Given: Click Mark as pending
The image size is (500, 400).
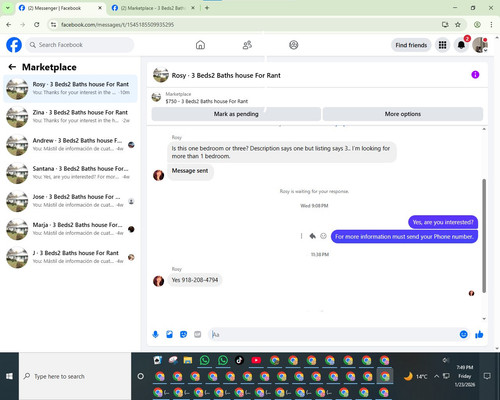Looking at the screenshot, I should pos(236,114).
